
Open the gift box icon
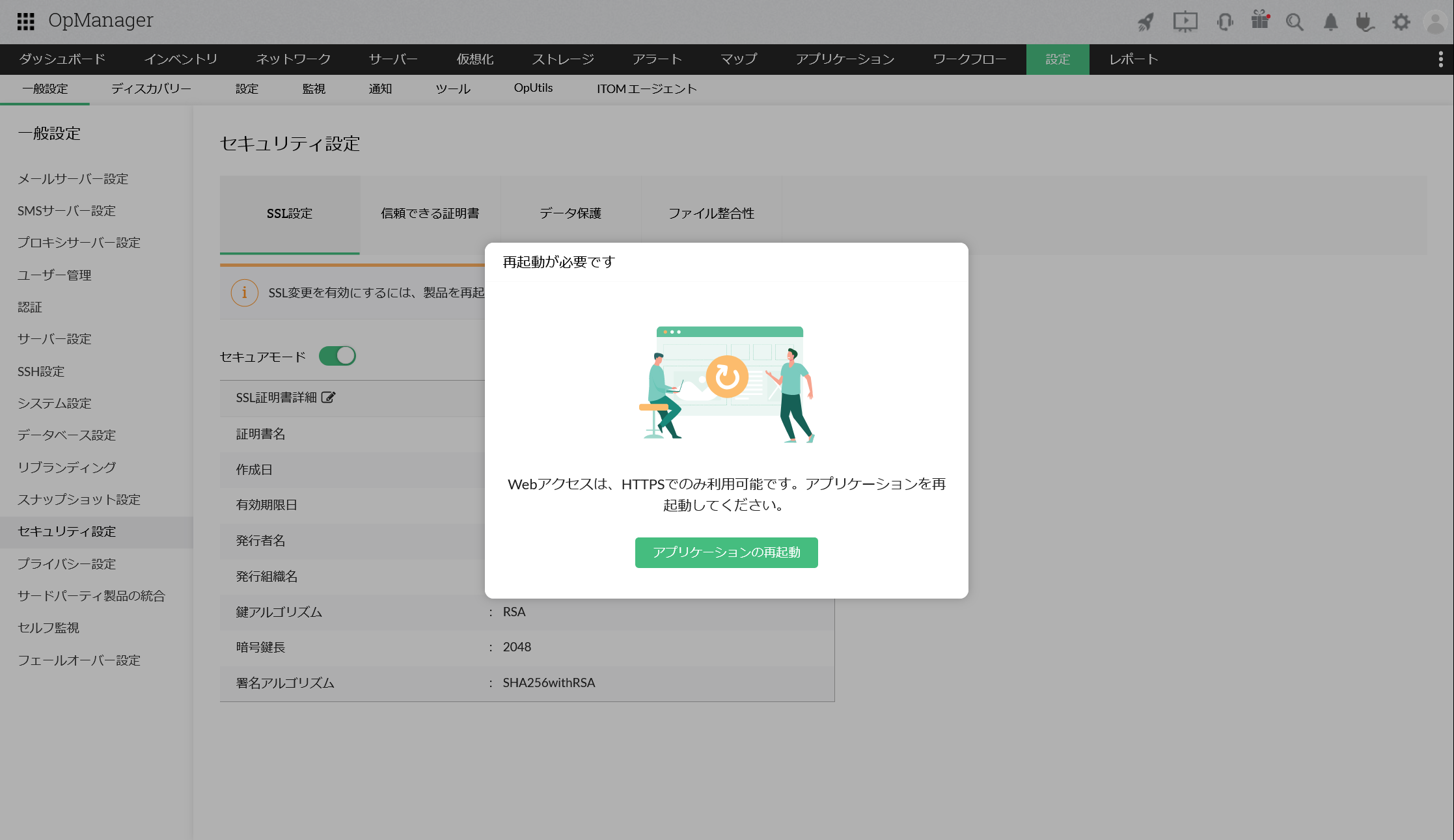1260,21
